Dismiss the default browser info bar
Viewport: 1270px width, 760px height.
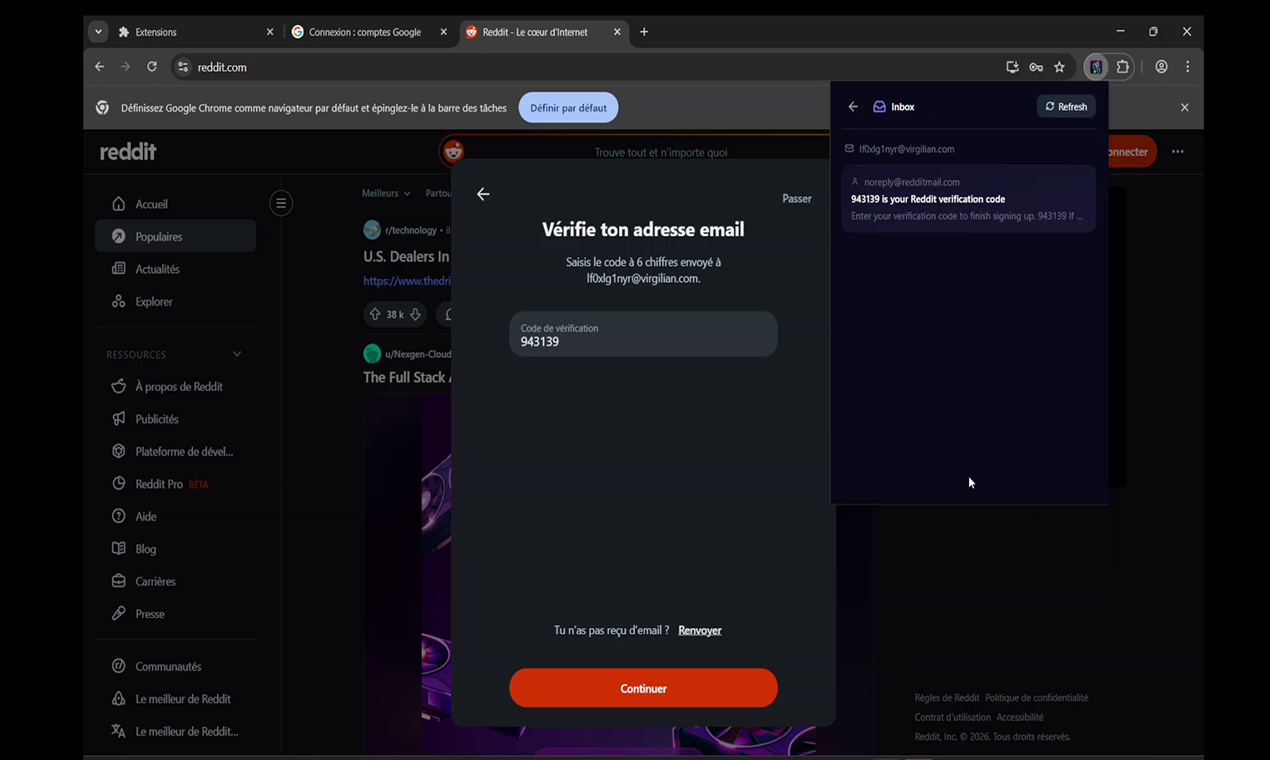coord(1184,107)
